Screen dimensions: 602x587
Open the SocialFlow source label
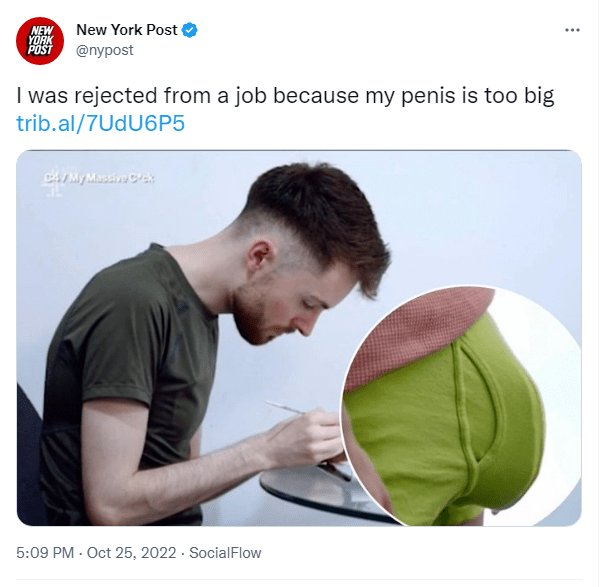coord(225,553)
